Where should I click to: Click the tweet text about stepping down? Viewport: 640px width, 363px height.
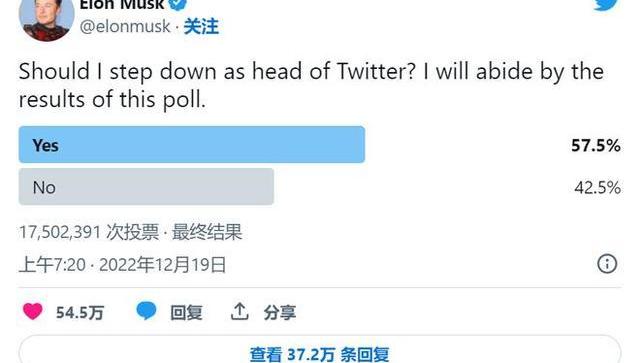tap(311, 86)
